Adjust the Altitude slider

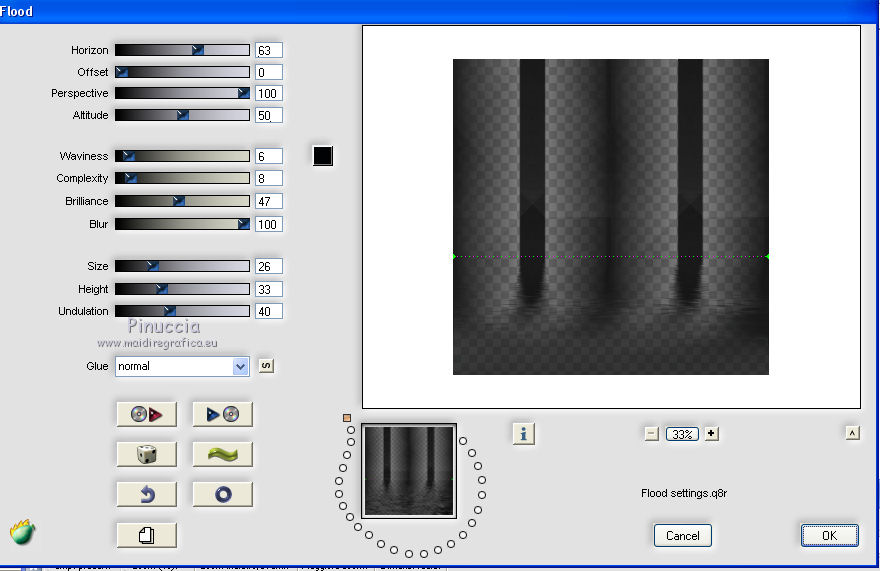coord(182,115)
